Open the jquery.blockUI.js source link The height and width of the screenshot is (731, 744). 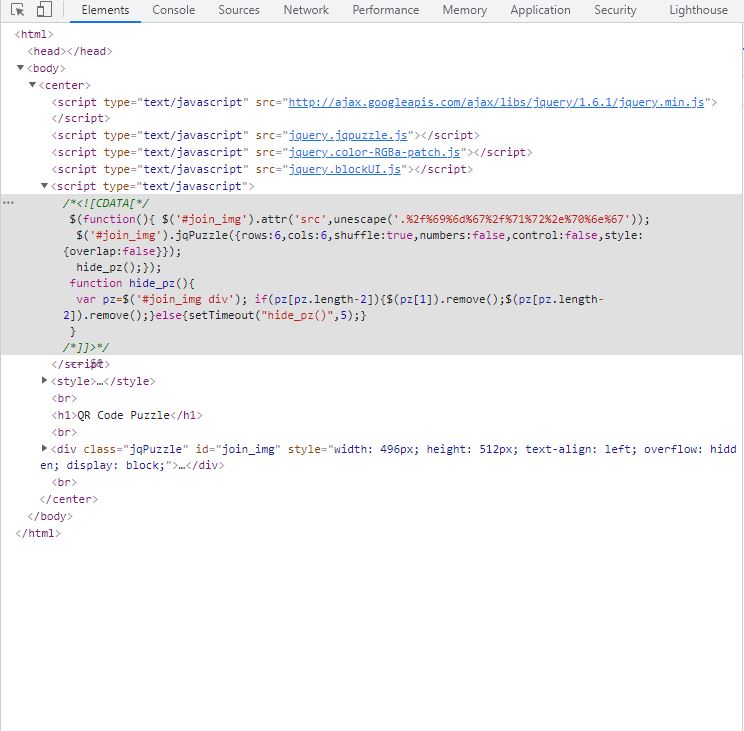point(345,169)
